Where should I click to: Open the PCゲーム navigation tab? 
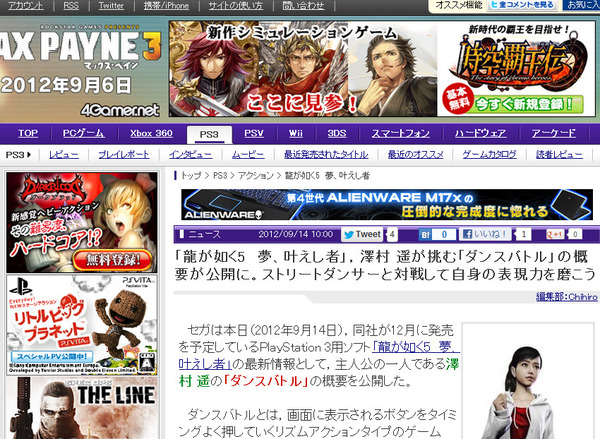pos(83,134)
